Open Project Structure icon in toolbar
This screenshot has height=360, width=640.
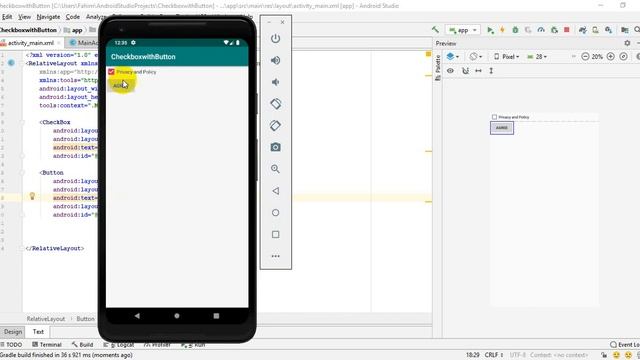[x=624, y=30]
